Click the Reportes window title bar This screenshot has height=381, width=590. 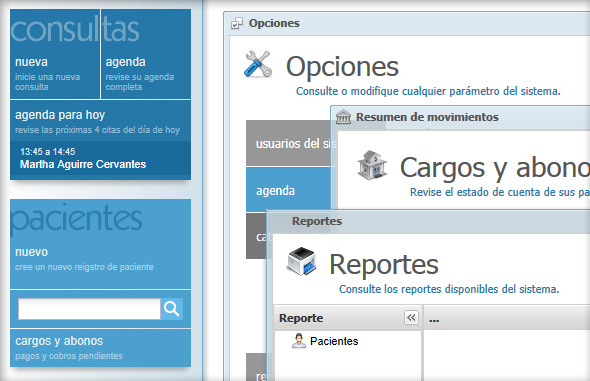[428, 221]
